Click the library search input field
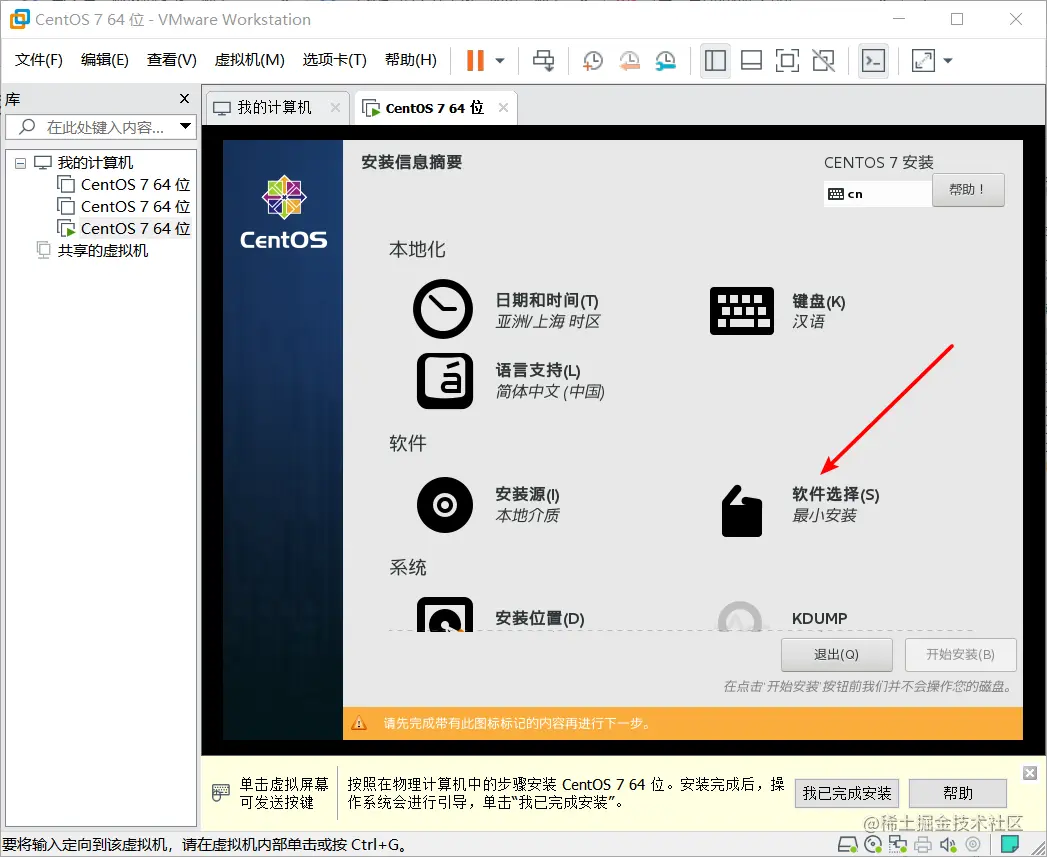The height and width of the screenshot is (857, 1047). point(100,127)
